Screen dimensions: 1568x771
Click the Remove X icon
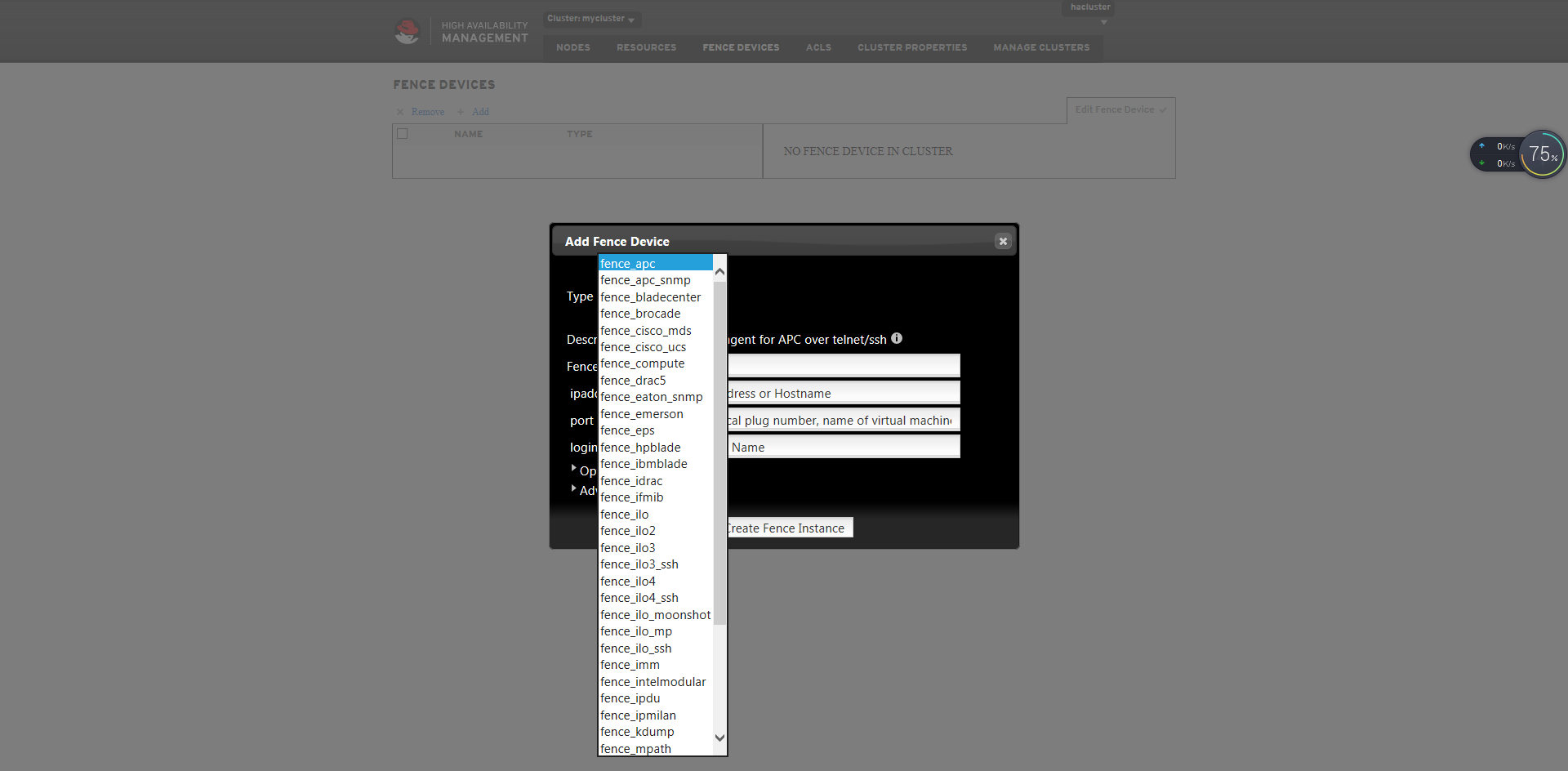click(400, 112)
